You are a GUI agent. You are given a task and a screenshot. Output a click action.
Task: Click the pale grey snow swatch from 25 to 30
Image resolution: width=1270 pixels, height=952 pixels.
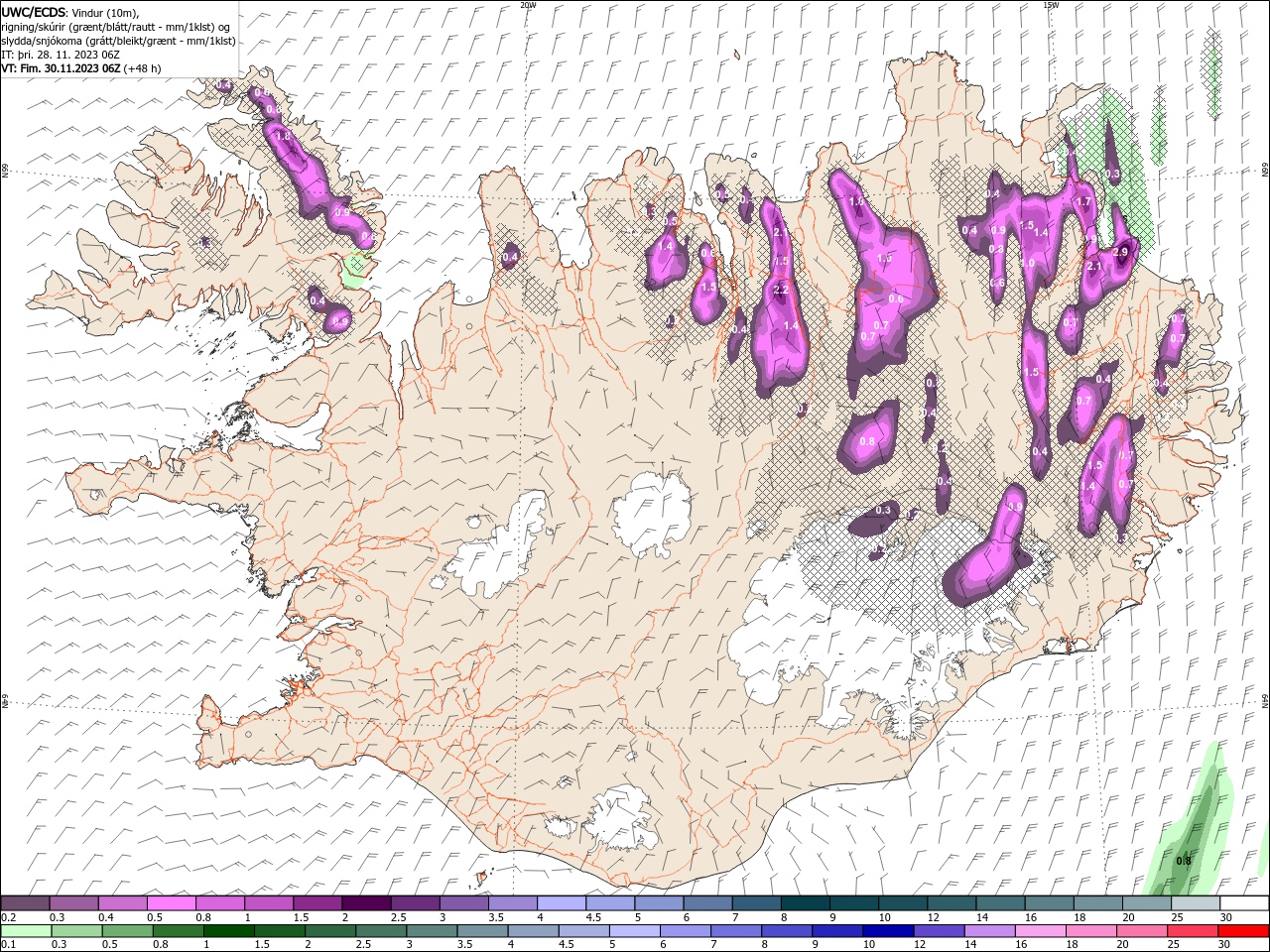click(1195, 903)
